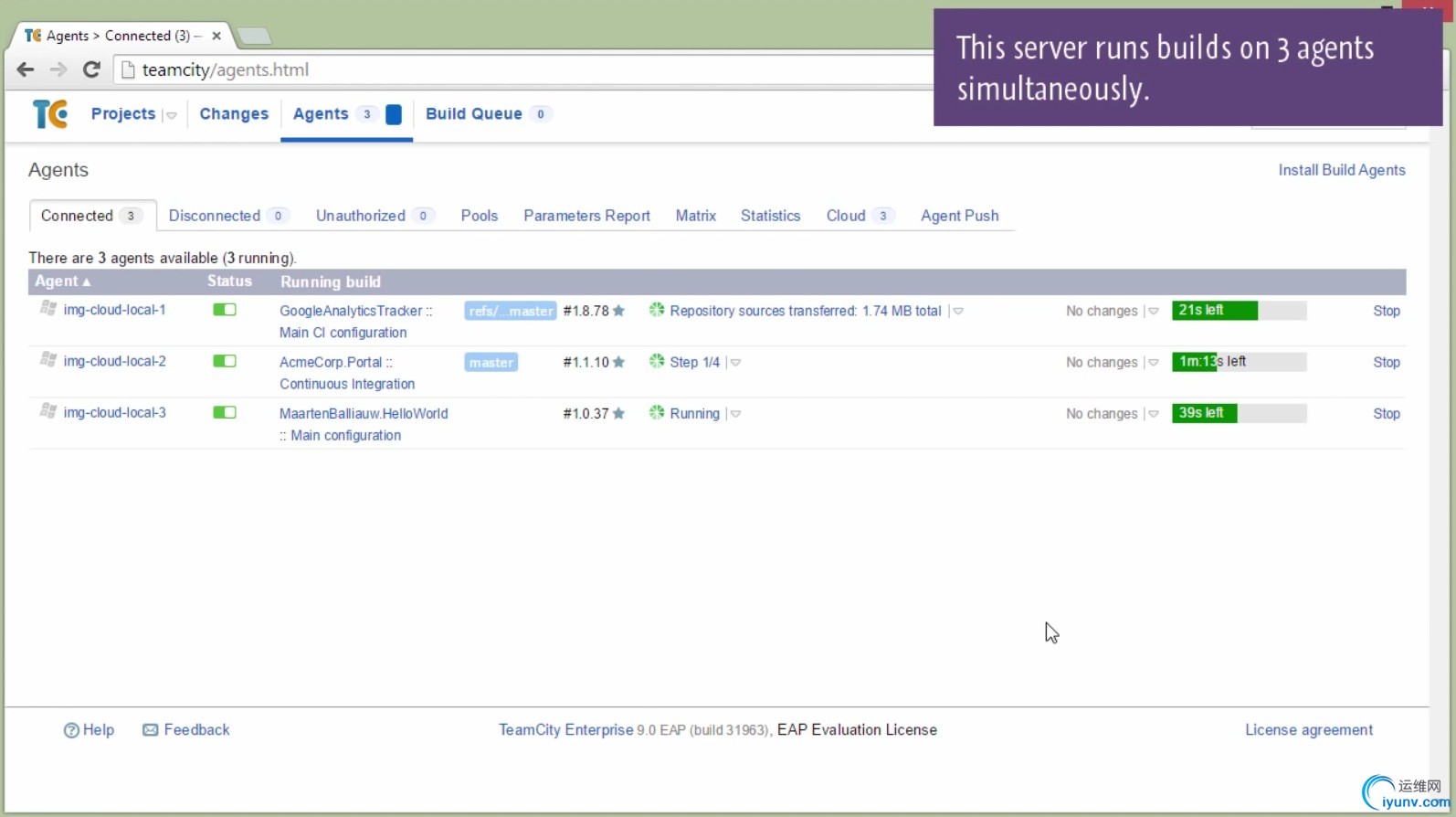This screenshot has width=1456, height=817.
Task: Click the 1m:13s left progress bar
Action: click(x=1240, y=362)
